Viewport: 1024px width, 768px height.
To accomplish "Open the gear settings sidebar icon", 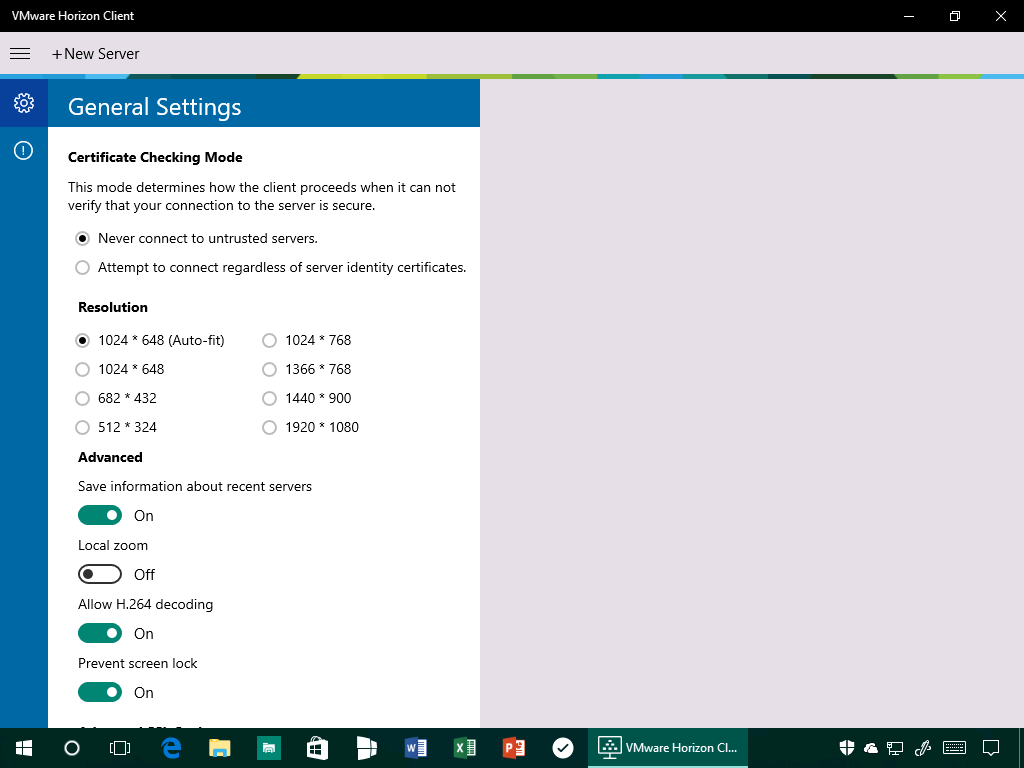I will (24, 103).
